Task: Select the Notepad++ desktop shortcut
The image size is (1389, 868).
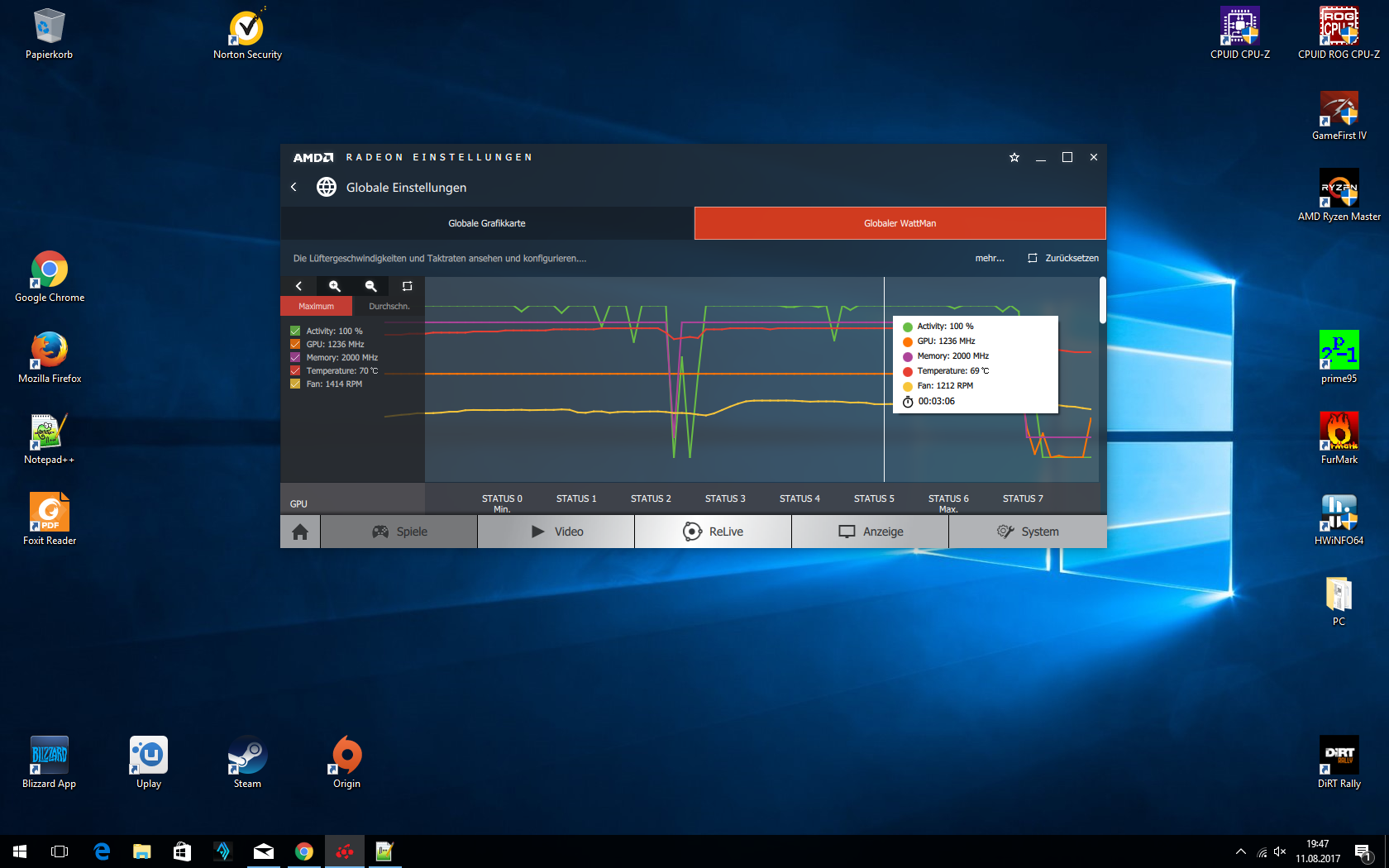Action: [49, 439]
